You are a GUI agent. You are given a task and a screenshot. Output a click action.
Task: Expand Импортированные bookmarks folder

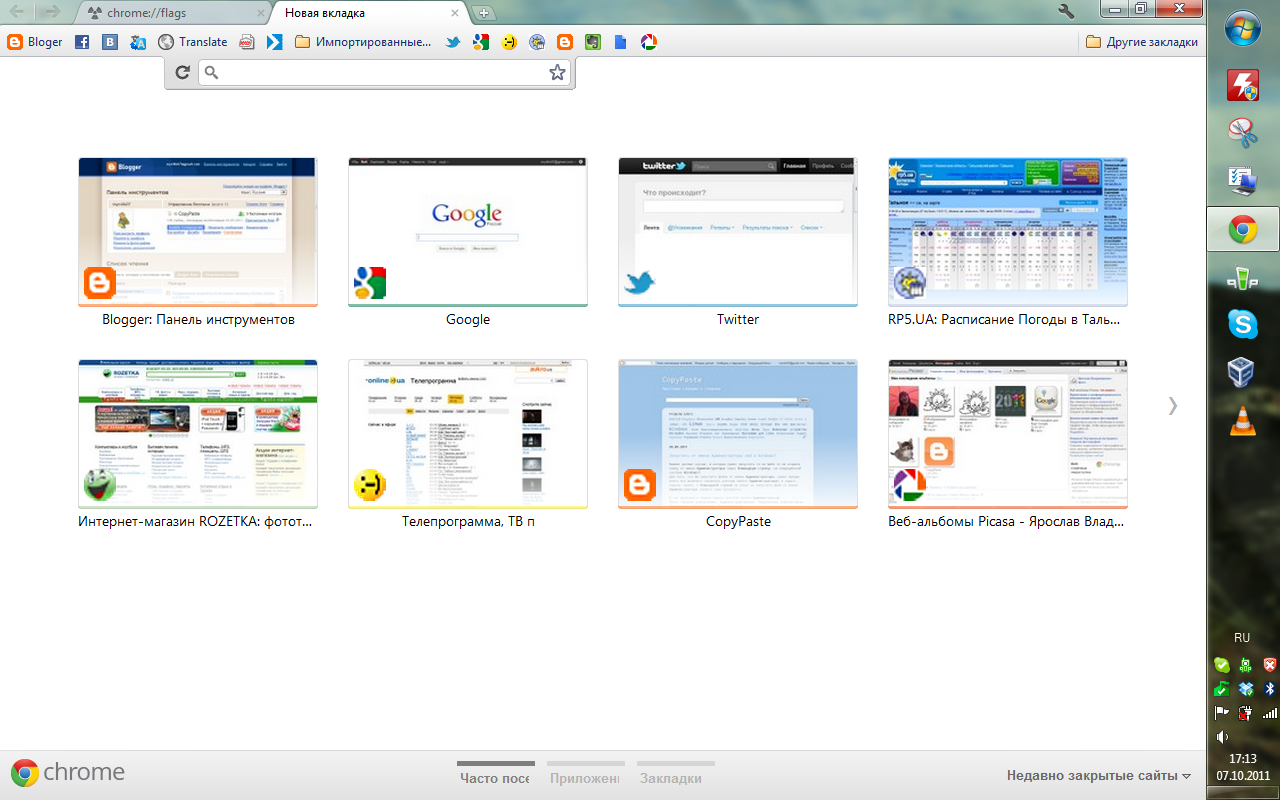click(x=364, y=42)
